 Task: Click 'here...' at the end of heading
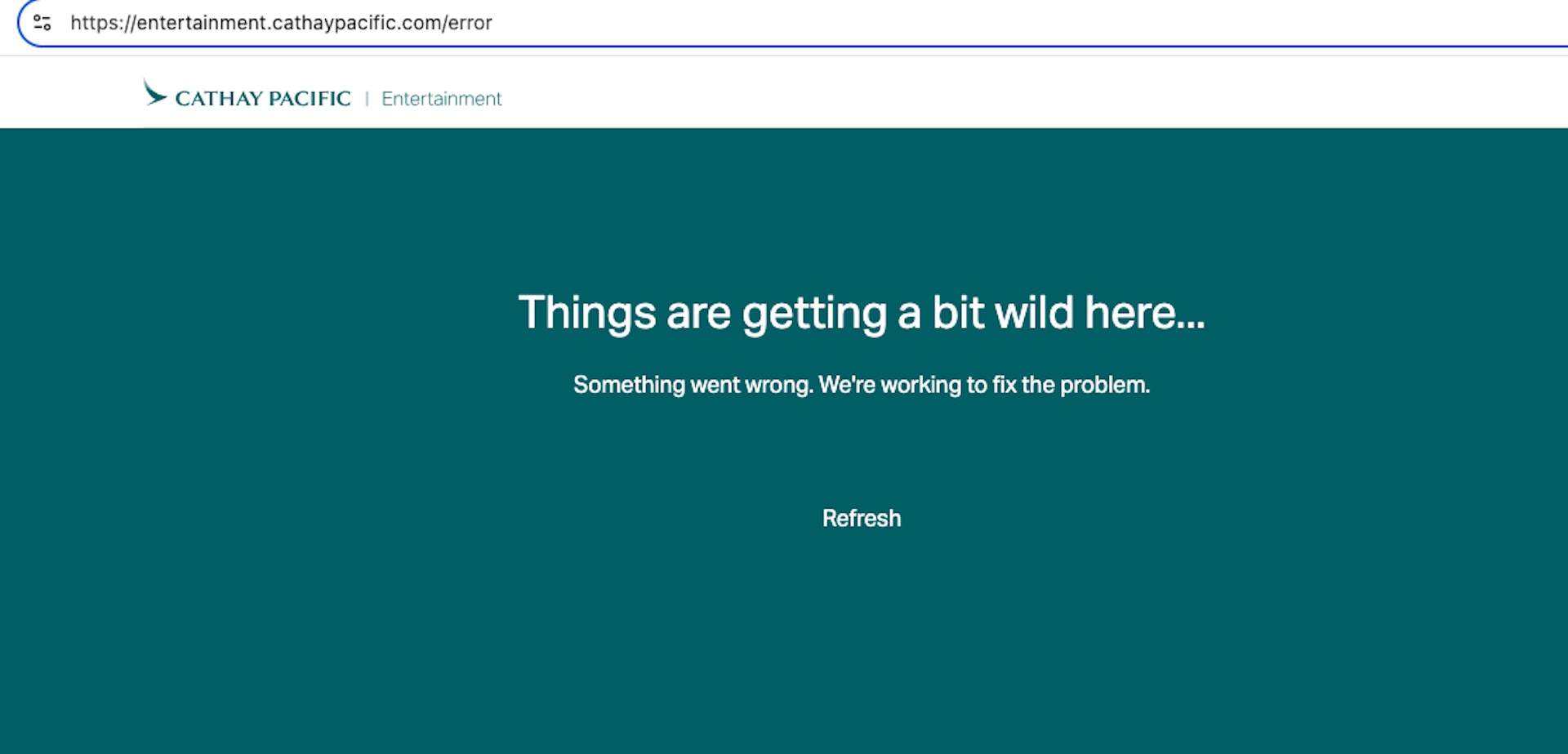1144,313
